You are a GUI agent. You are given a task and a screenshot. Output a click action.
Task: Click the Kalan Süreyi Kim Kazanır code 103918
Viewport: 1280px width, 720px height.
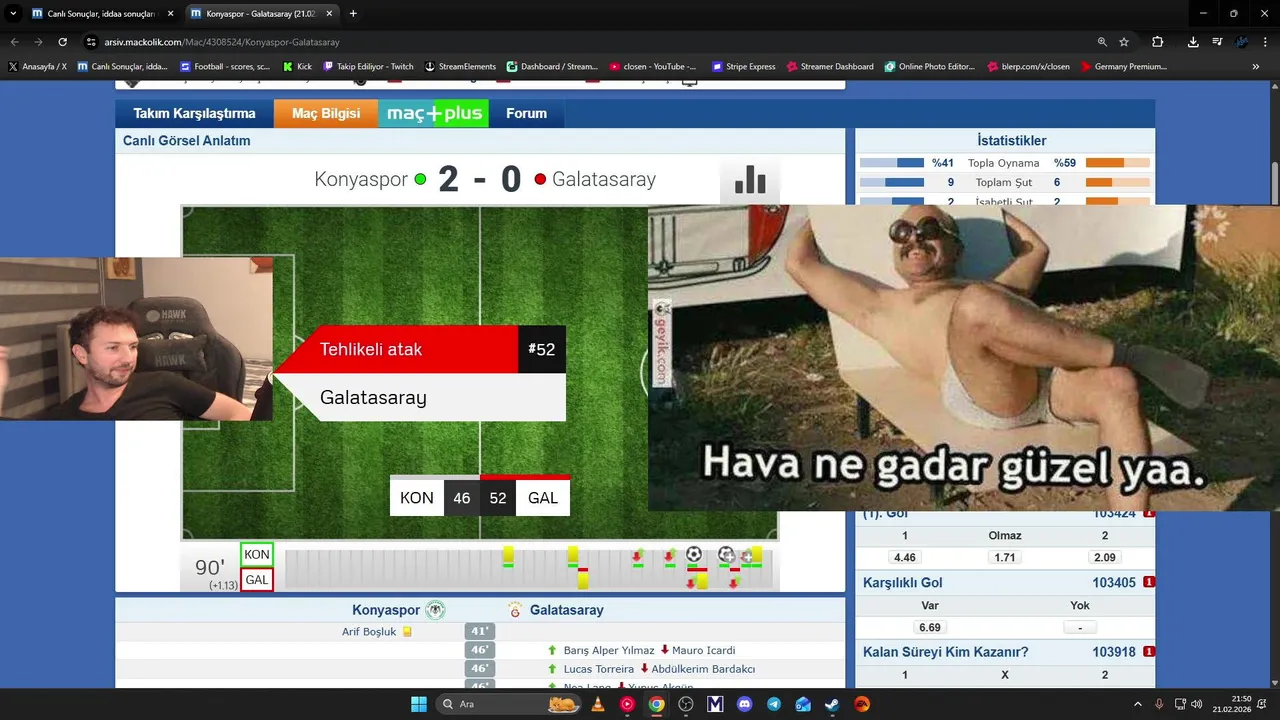(1114, 652)
